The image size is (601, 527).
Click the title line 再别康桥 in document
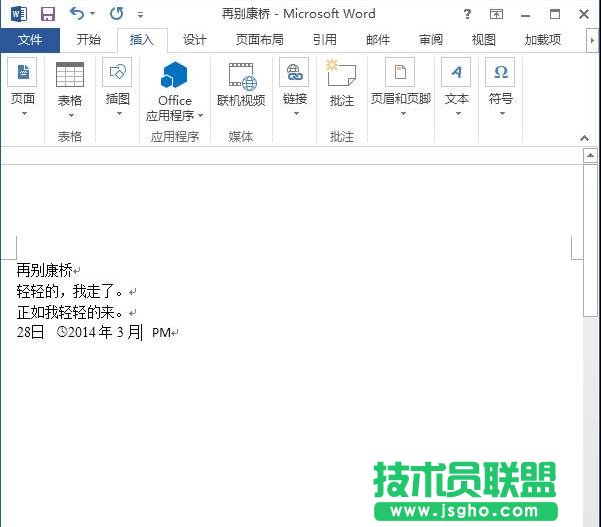[44, 271]
